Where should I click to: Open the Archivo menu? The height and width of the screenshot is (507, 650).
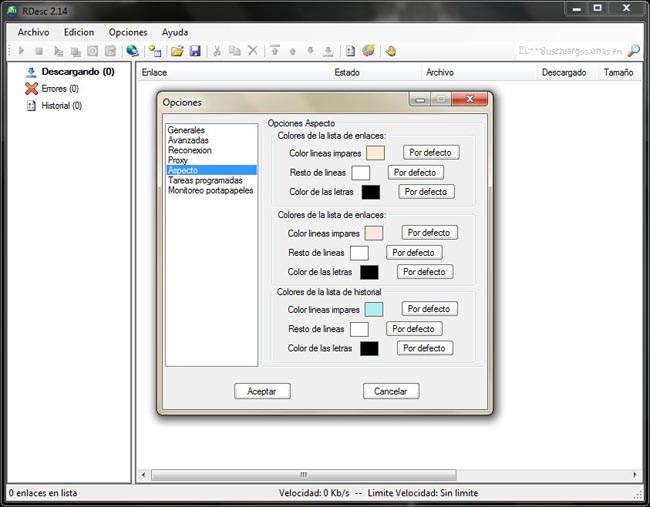(x=33, y=32)
